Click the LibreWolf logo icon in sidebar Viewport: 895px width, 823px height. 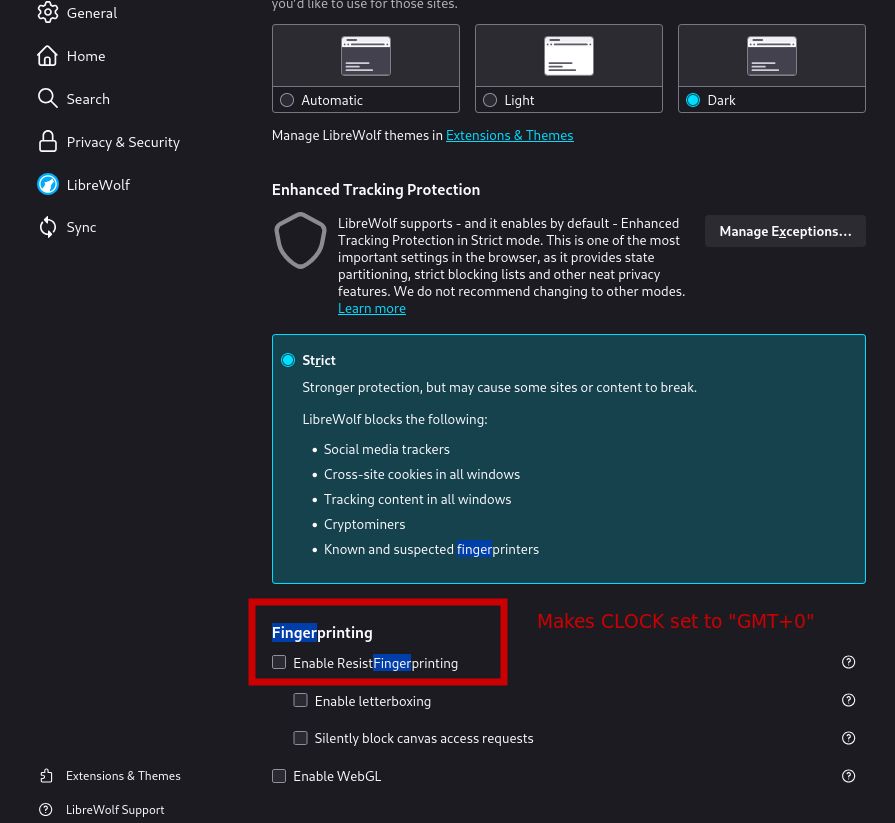tap(48, 184)
